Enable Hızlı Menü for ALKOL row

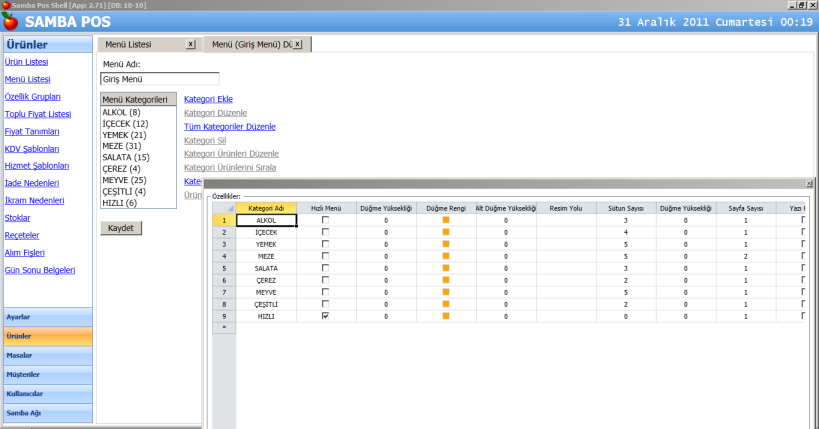coord(324,219)
